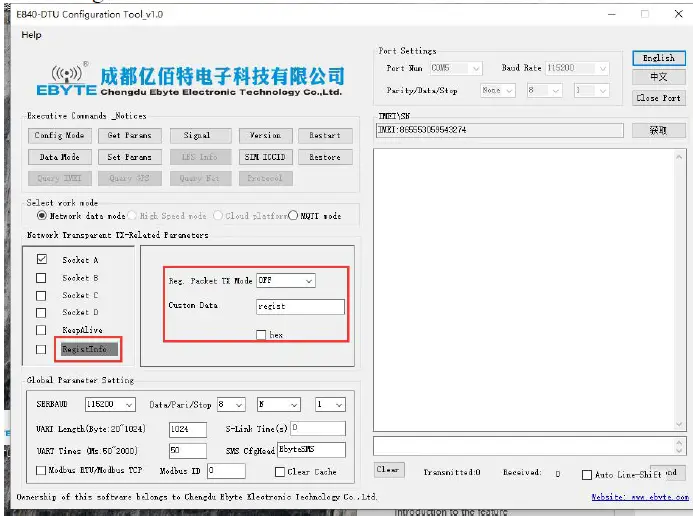Select the KeepAlive list item
693x516 pixels.
click(x=83, y=330)
